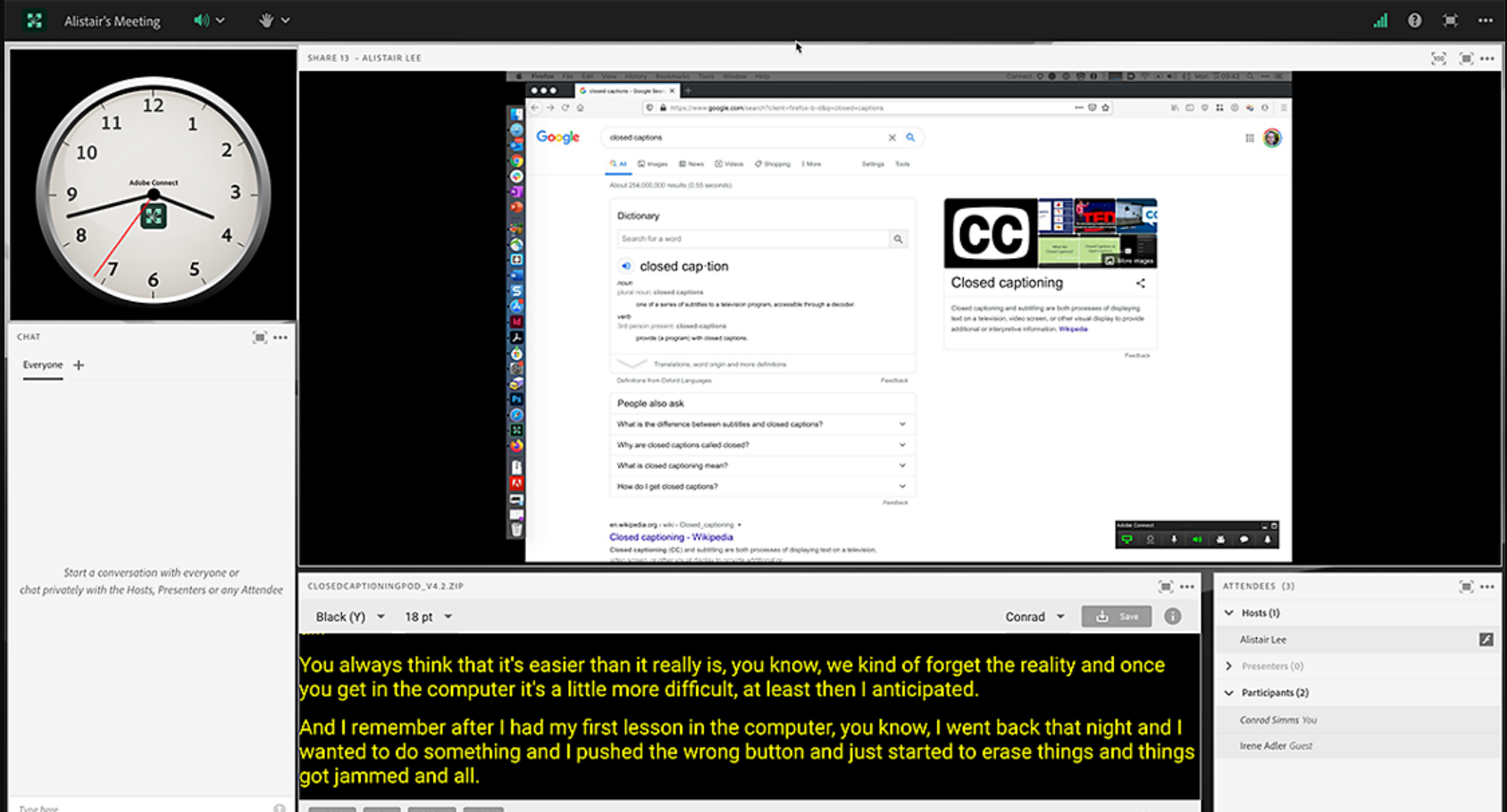
Task: Collapse the Participants (2) section
Action: (1229, 692)
